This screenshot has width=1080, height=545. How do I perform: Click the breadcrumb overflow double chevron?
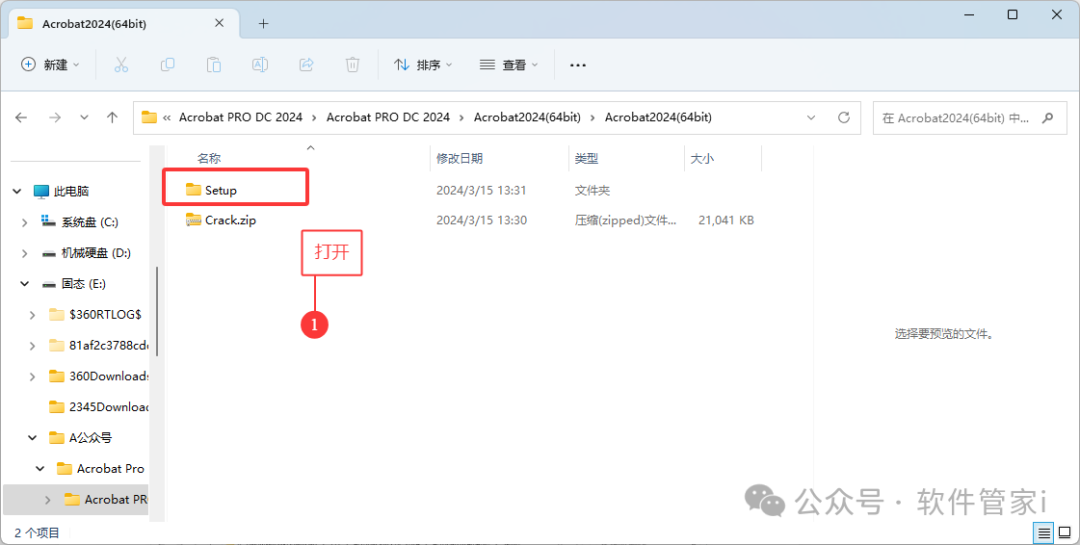click(x=167, y=118)
